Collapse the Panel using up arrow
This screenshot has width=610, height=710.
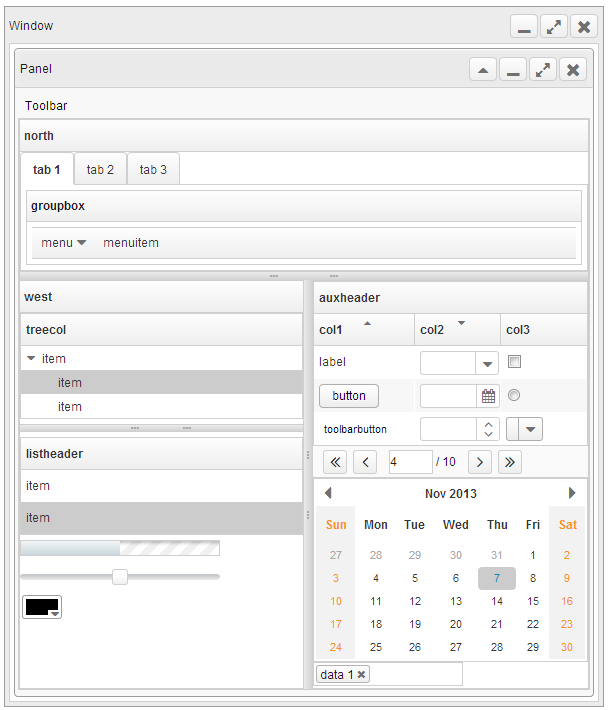(483, 70)
